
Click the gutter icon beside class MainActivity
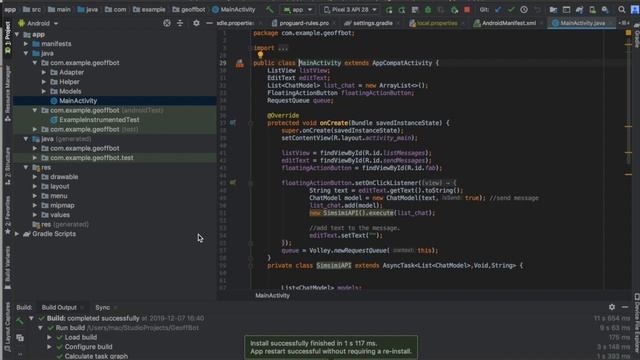pos(240,63)
